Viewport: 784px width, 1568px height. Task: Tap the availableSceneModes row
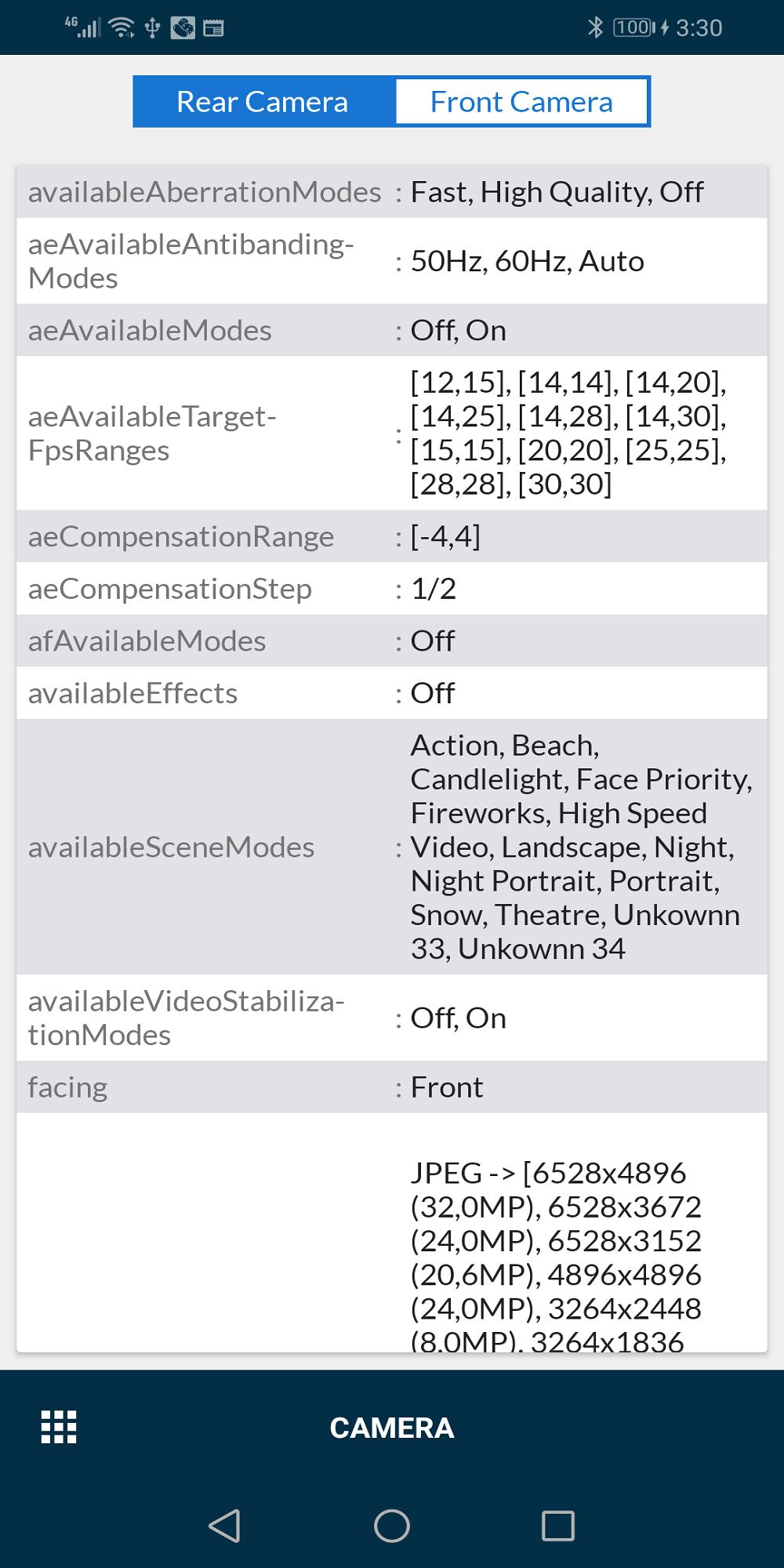[392, 847]
